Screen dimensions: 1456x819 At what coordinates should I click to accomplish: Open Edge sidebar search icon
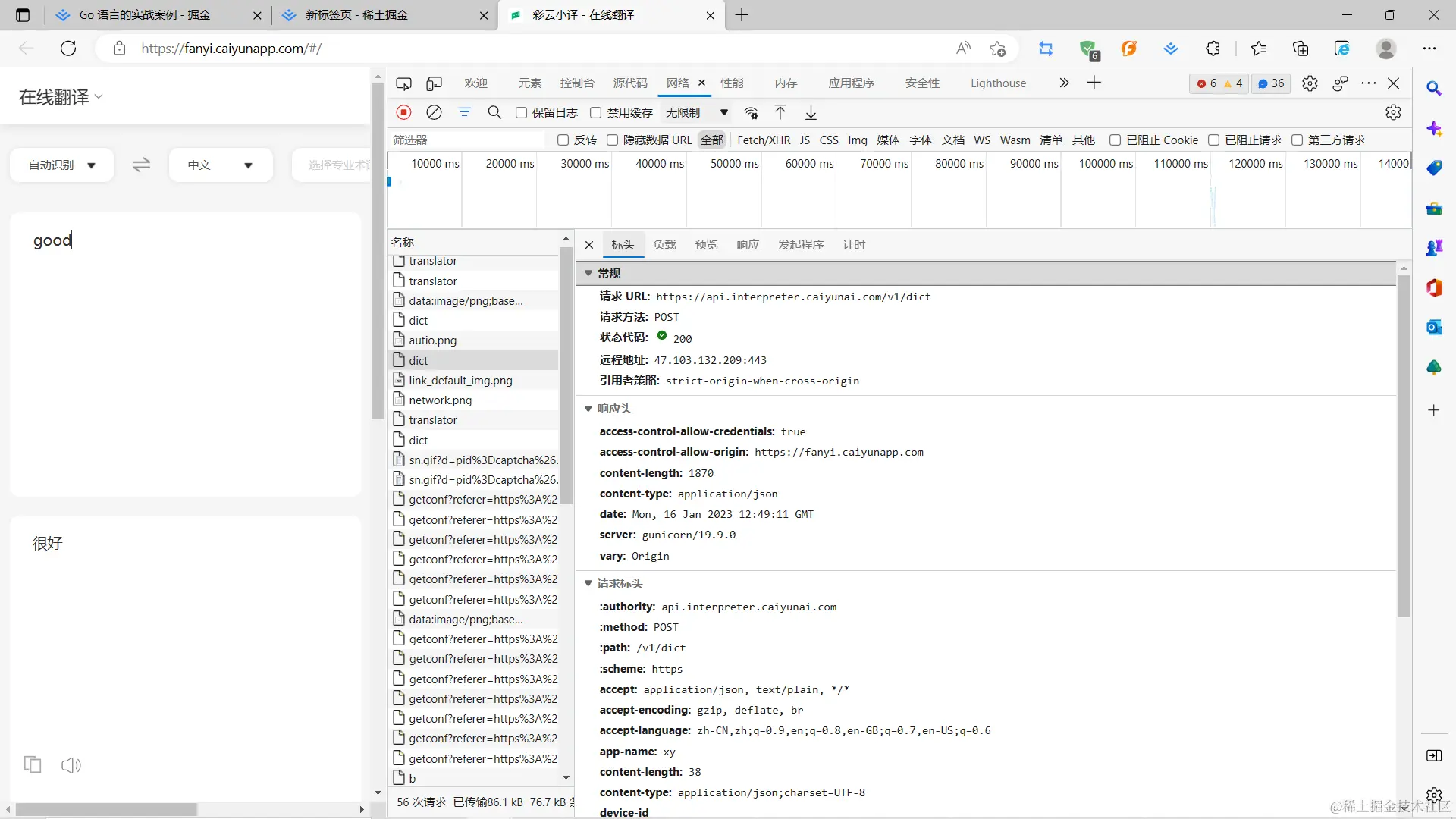click(1433, 89)
